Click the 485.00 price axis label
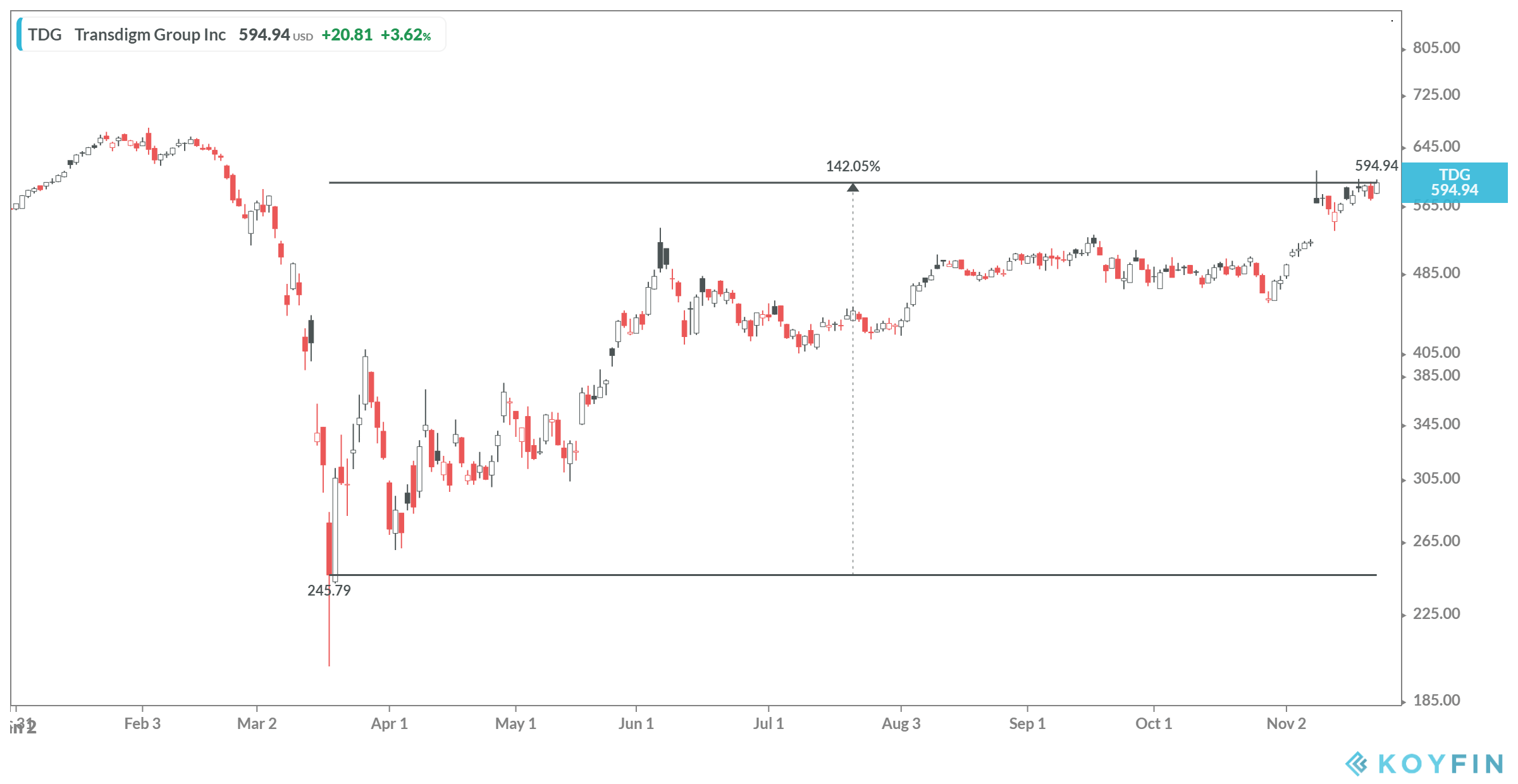 point(1436,273)
